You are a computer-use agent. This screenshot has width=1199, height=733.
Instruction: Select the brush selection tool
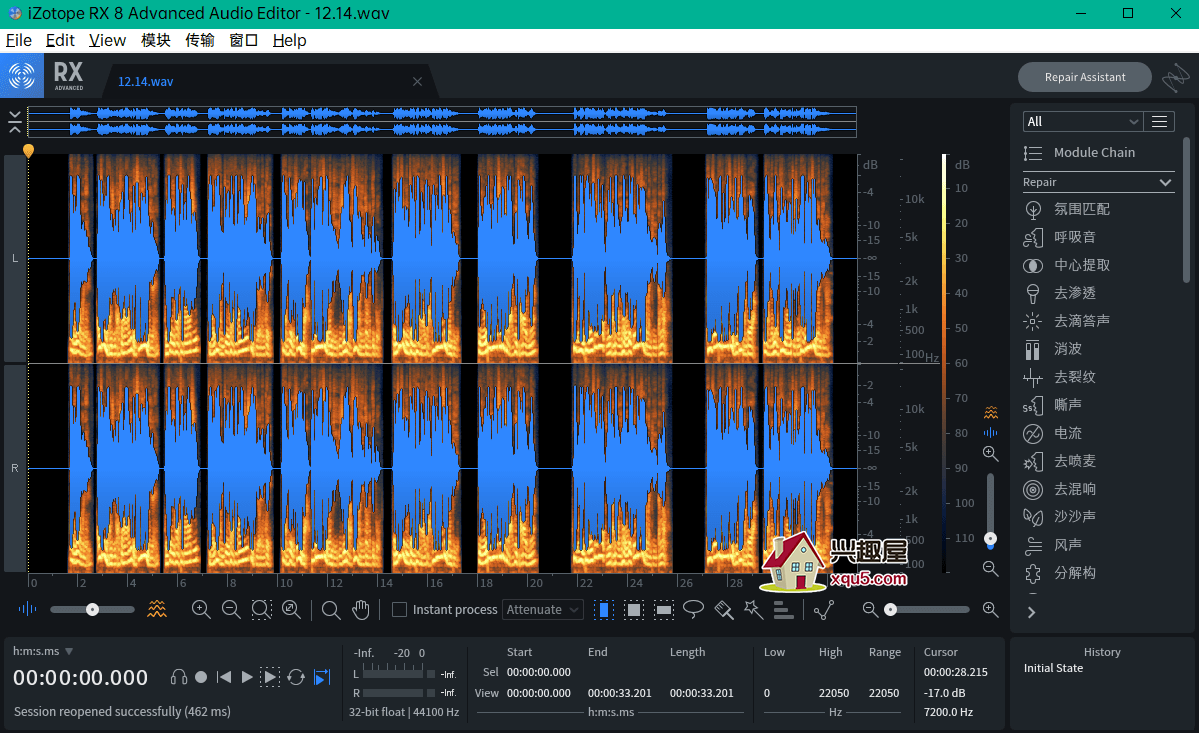(x=723, y=609)
